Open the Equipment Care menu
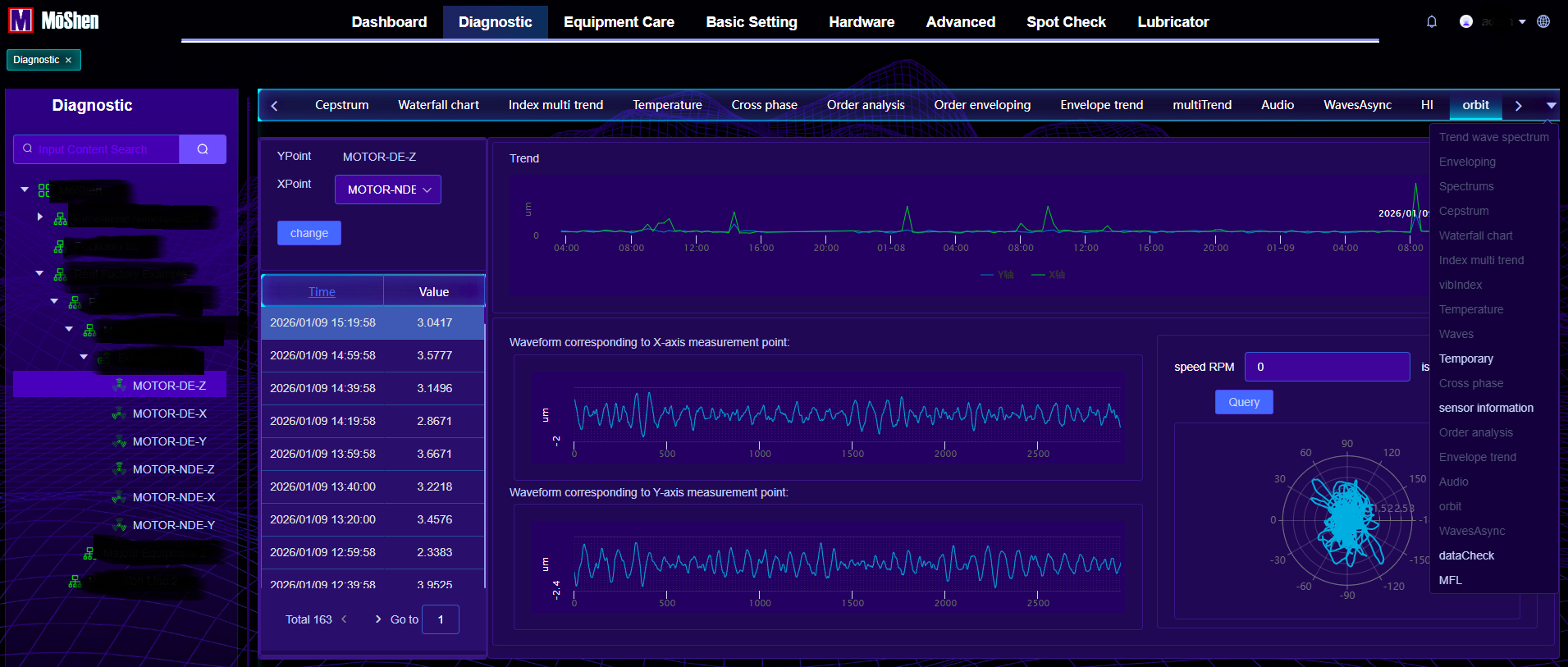This screenshot has width=1568, height=667. pyautogui.click(x=619, y=22)
